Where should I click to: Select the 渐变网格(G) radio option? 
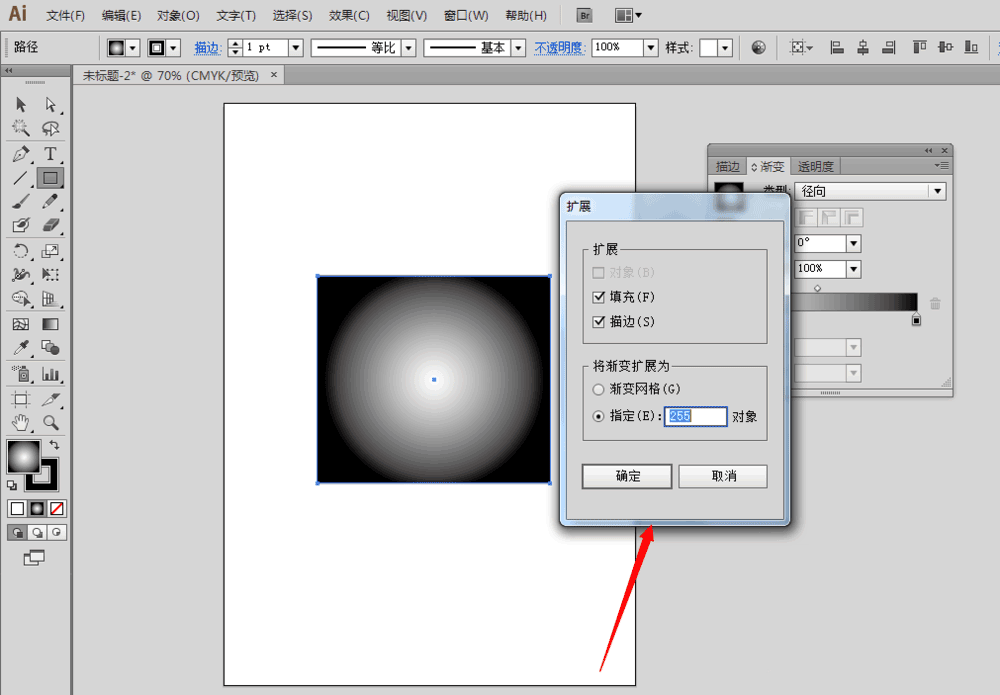point(598,389)
